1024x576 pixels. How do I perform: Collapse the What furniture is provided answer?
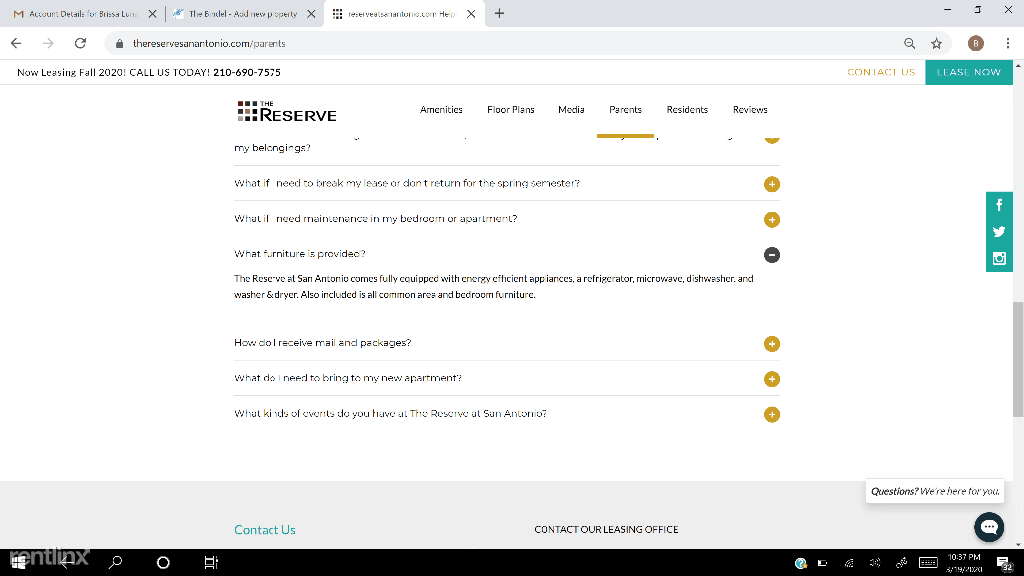click(772, 255)
